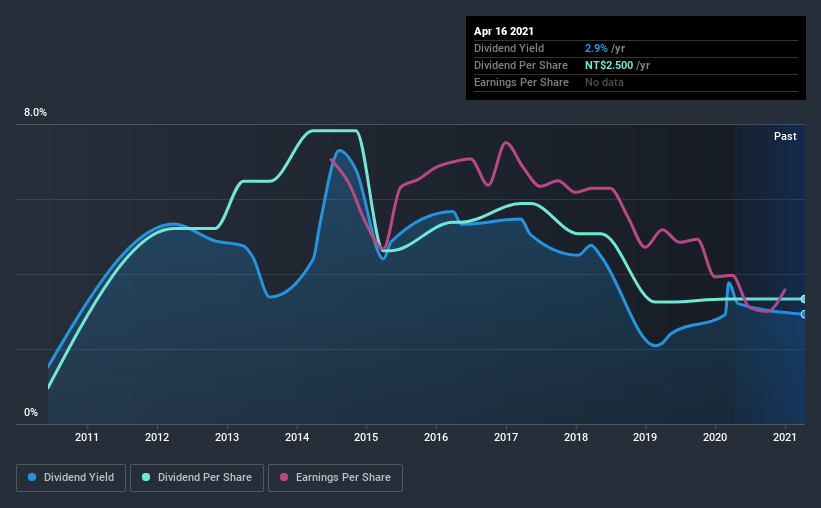Image resolution: width=821 pixels, height=508 pixels.
Task: Click the Past region label
Action: tap(785, 136)
